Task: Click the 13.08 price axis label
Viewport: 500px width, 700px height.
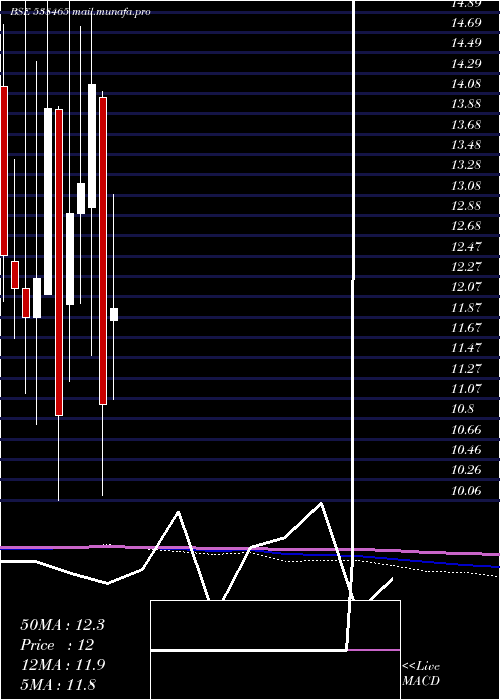Action: point(466,185)
